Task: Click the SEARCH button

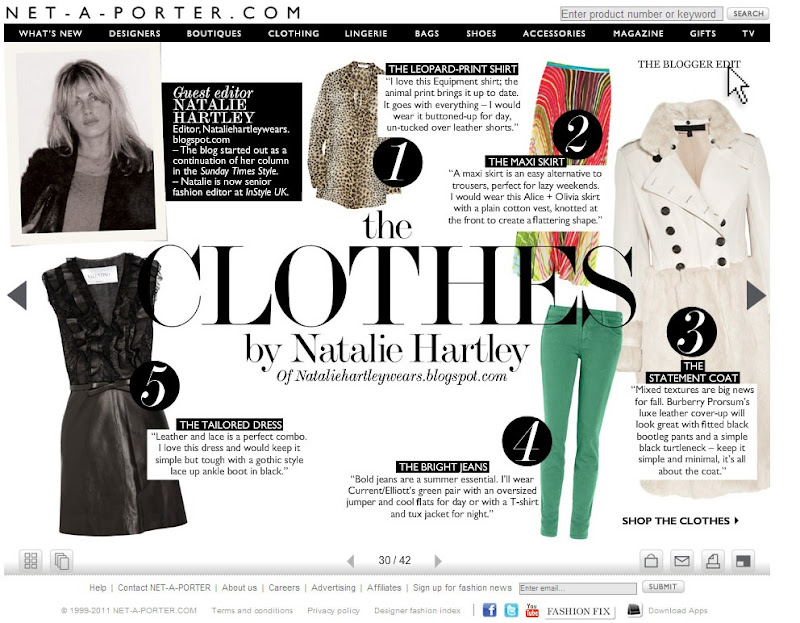Action: coord(748,14)
